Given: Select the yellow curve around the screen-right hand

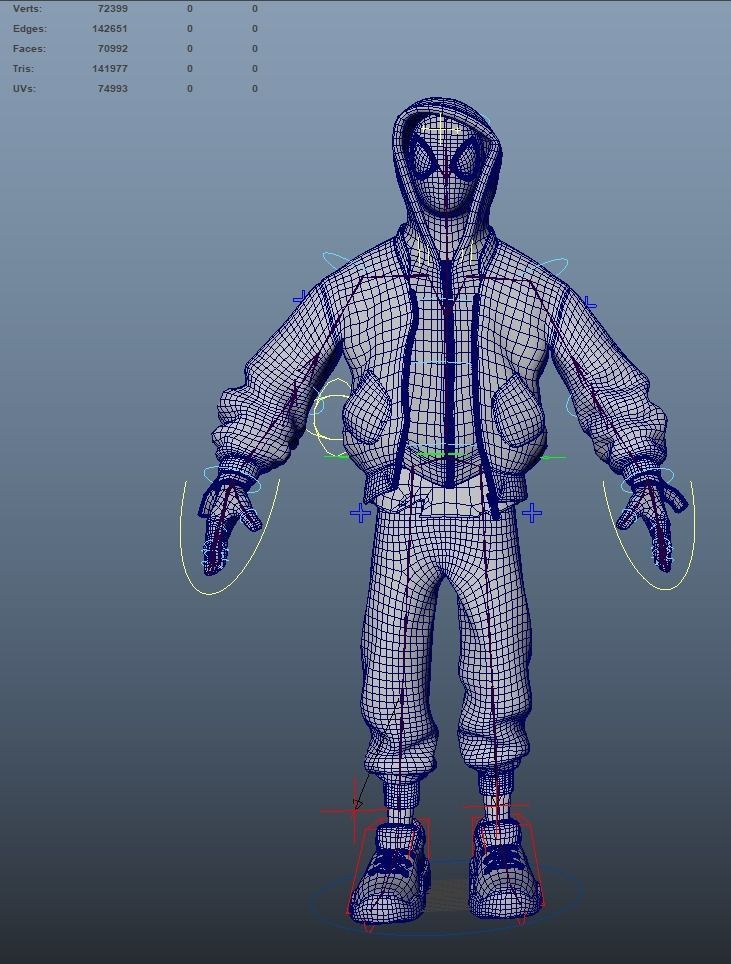Looking at the screenshot, I should [x=667, y=589].
